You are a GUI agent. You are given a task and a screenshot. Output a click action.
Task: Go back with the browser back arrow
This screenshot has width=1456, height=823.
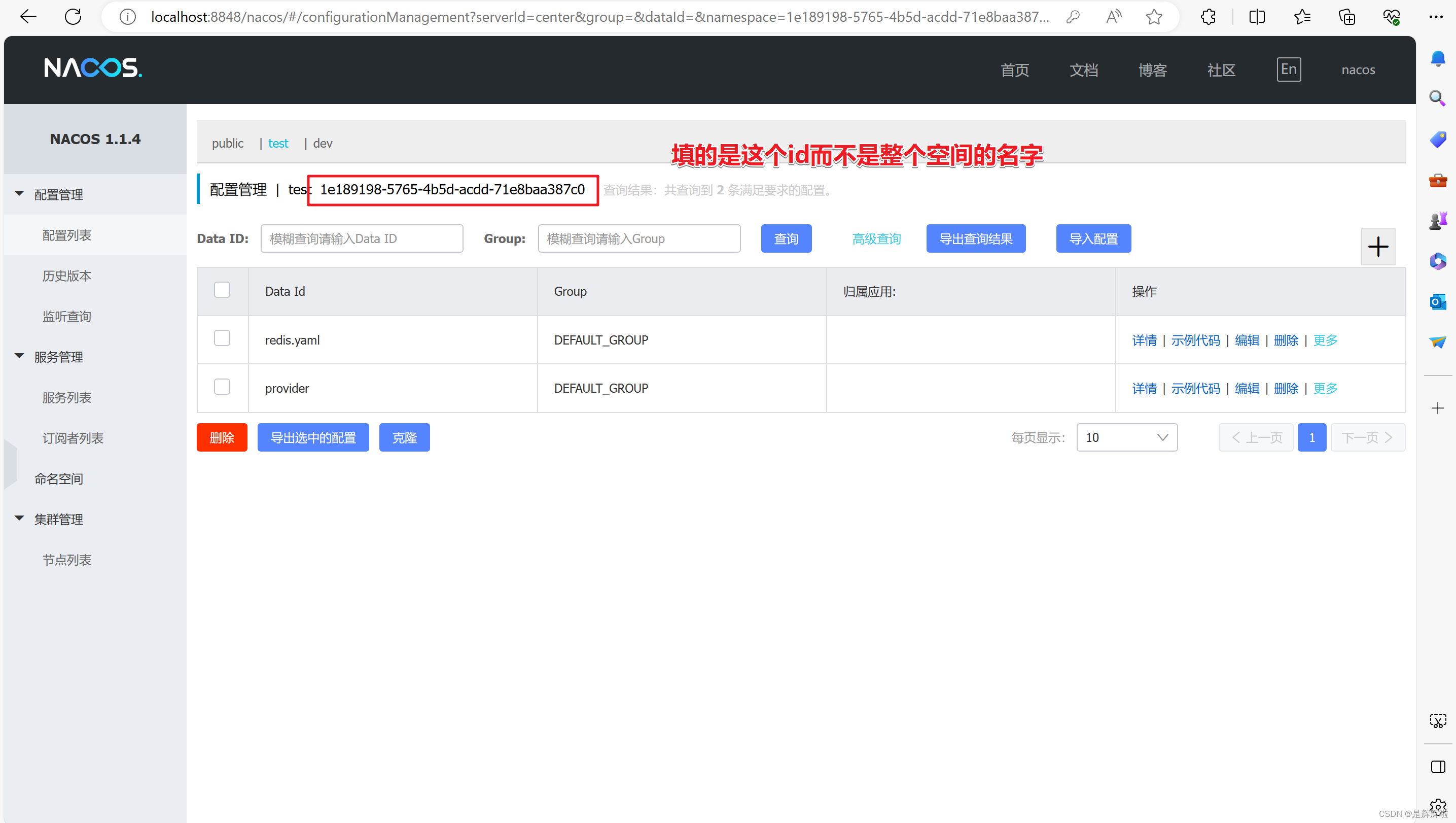point(28,17)
